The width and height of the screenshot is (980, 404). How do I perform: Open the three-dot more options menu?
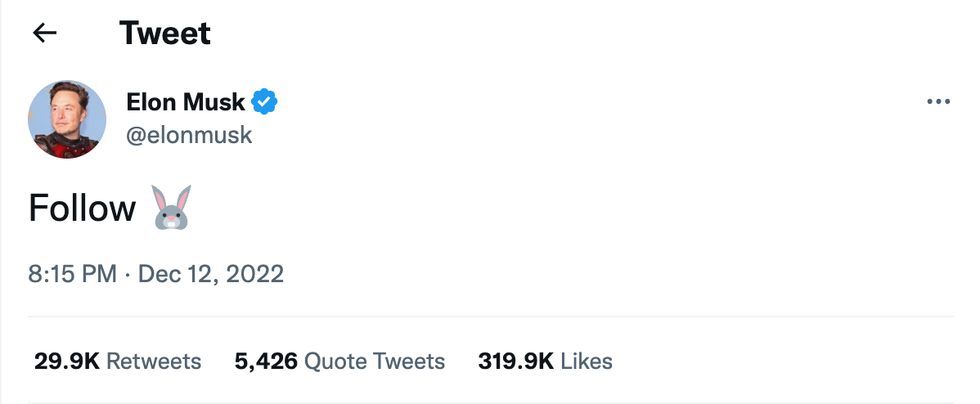[x=938, y=102]
